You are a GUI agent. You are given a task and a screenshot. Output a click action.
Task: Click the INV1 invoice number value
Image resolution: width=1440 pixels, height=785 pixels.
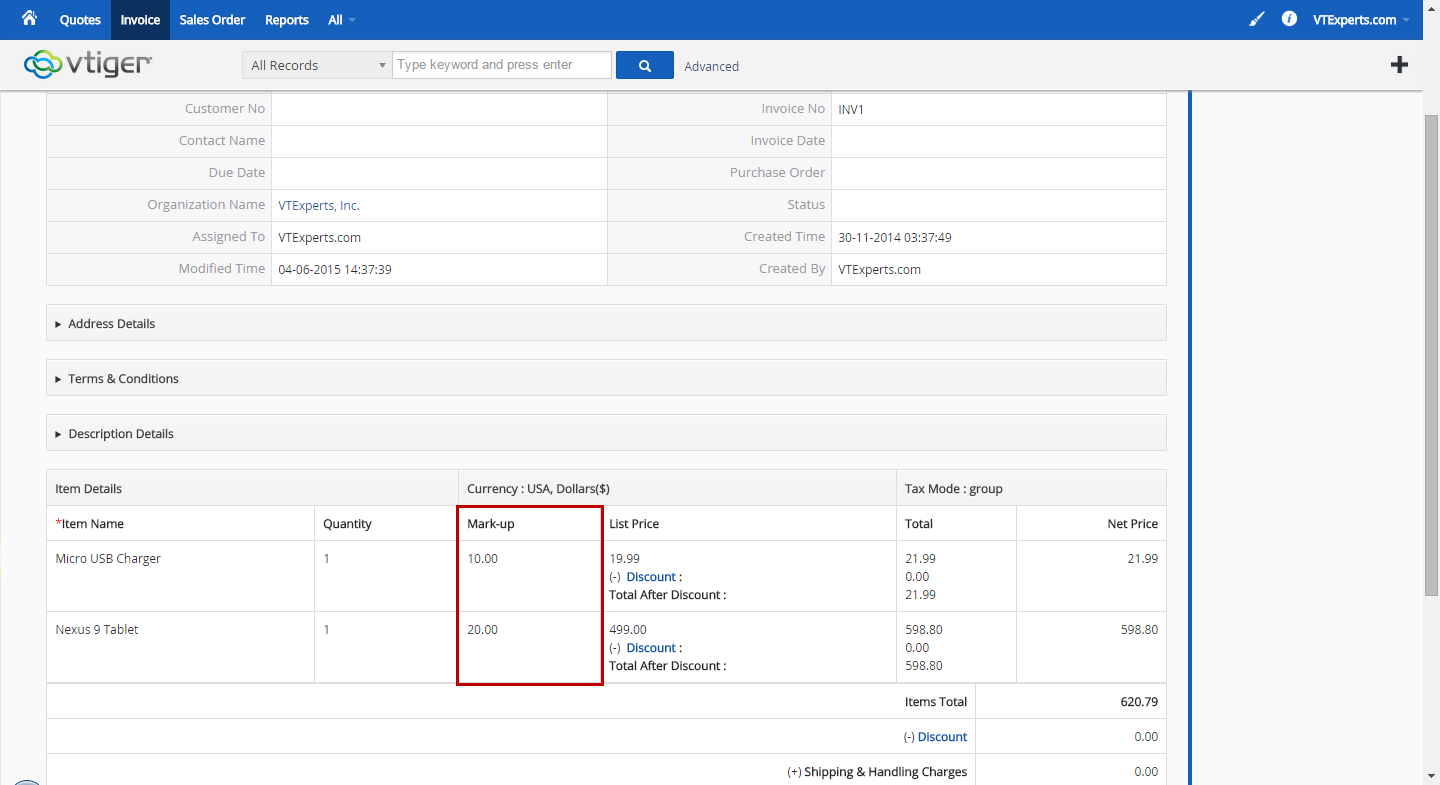tap(851, 109)
